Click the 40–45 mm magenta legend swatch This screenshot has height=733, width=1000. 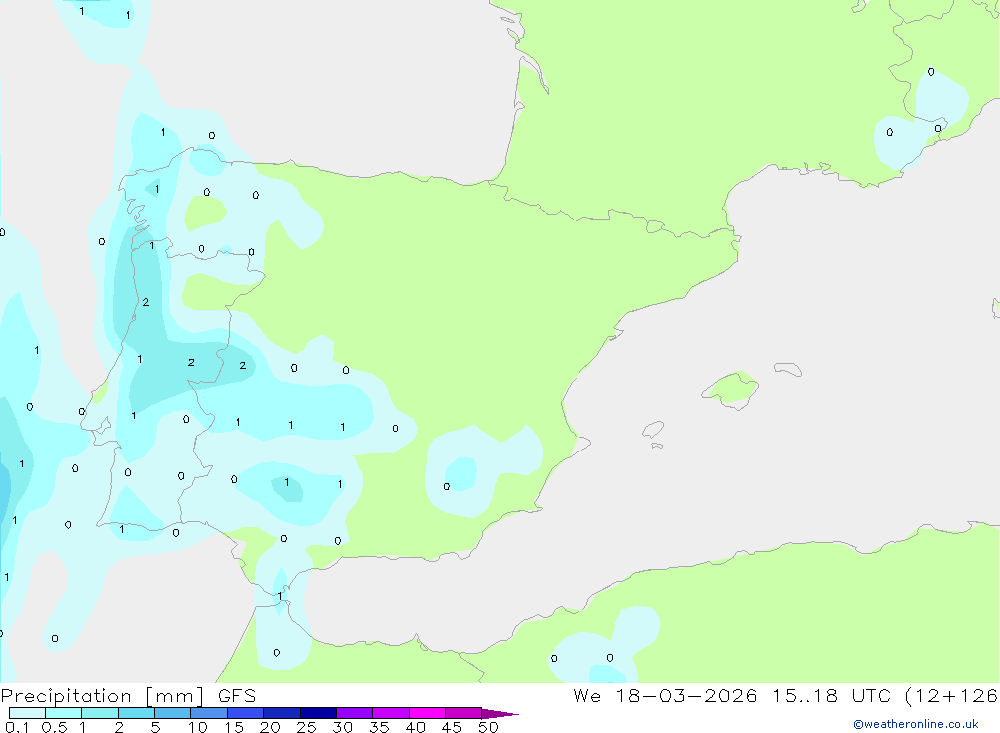coord(427,713)
